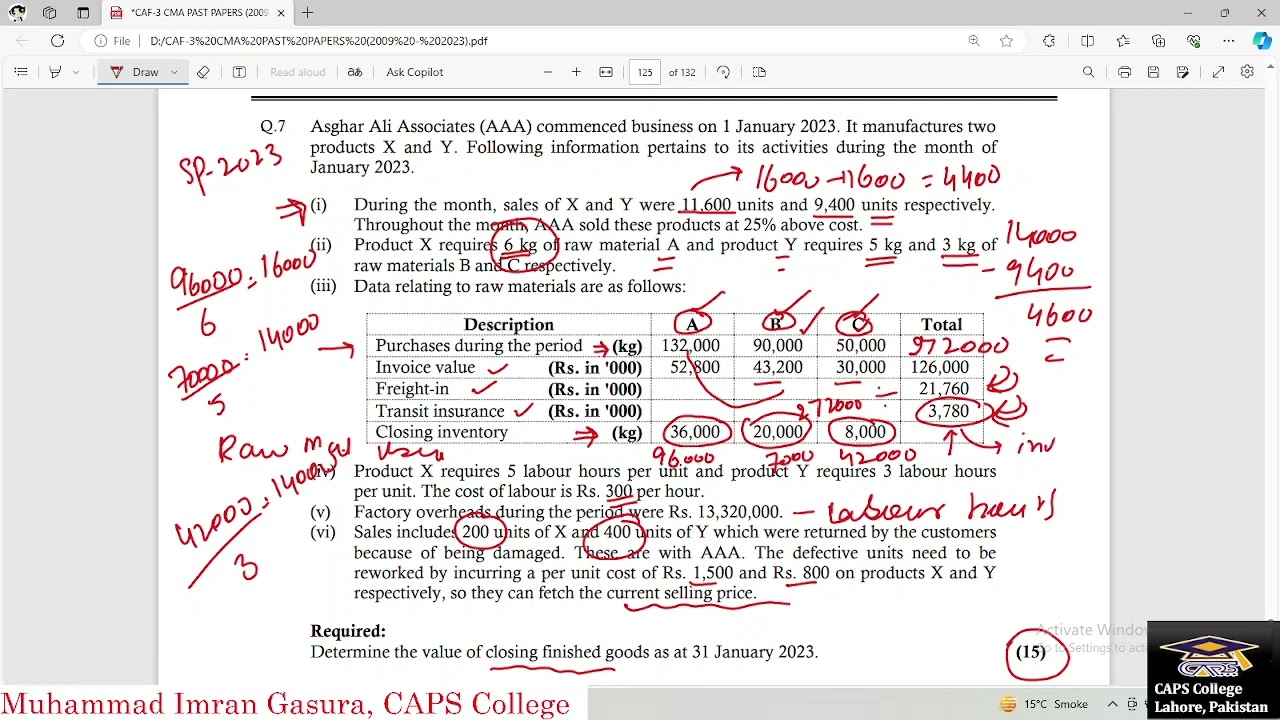This screenshot has width=1280, height=720.
Task: Zoom out the PDF with minus
Action: click(547, 72)
